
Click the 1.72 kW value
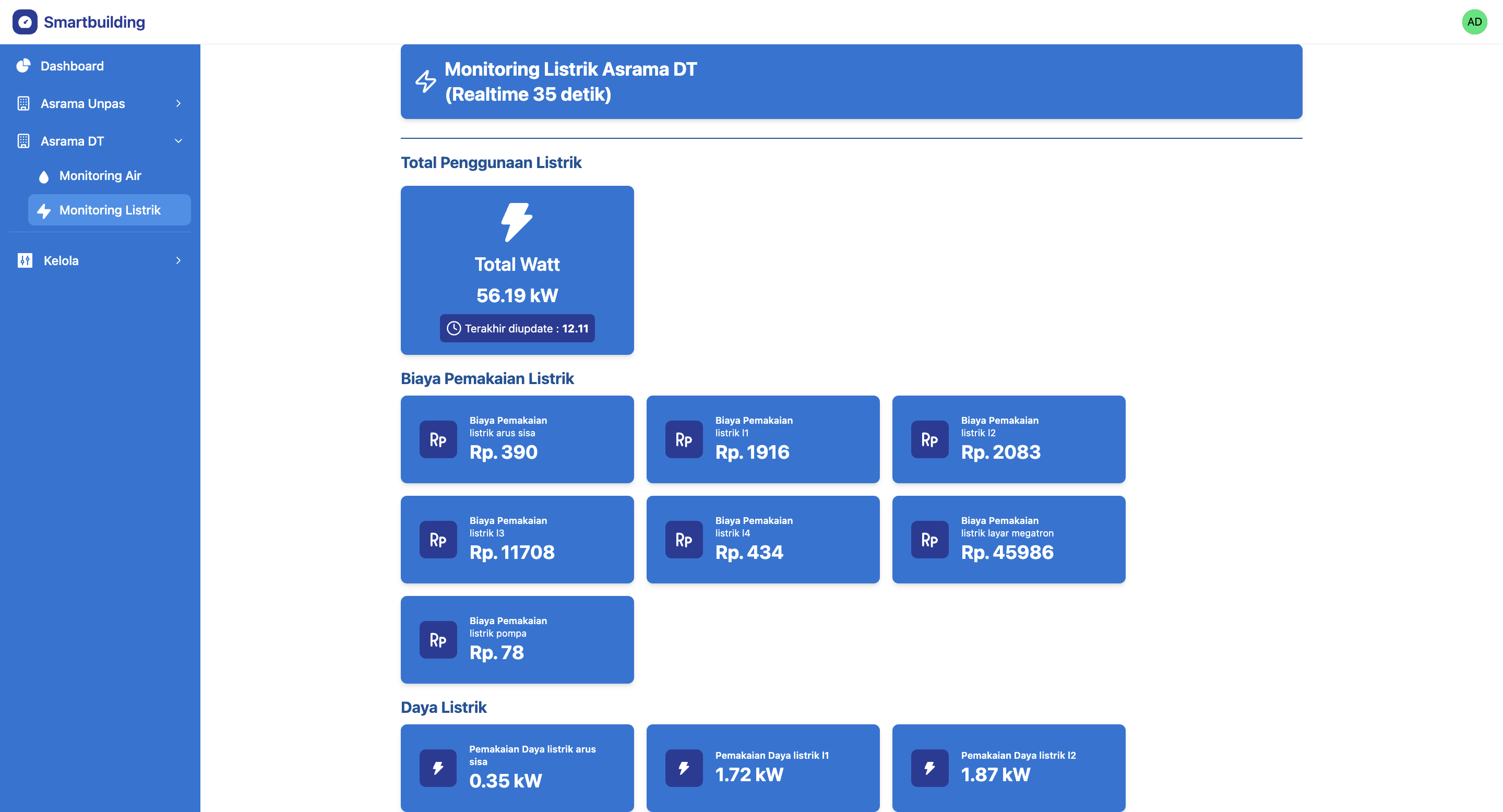(x=749, y=774)
